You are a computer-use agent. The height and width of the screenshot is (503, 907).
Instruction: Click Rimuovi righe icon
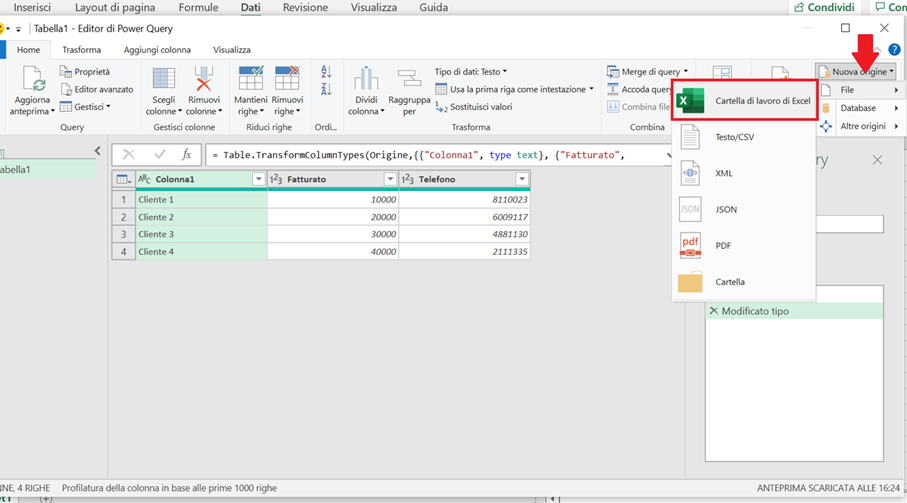[287, 79]
